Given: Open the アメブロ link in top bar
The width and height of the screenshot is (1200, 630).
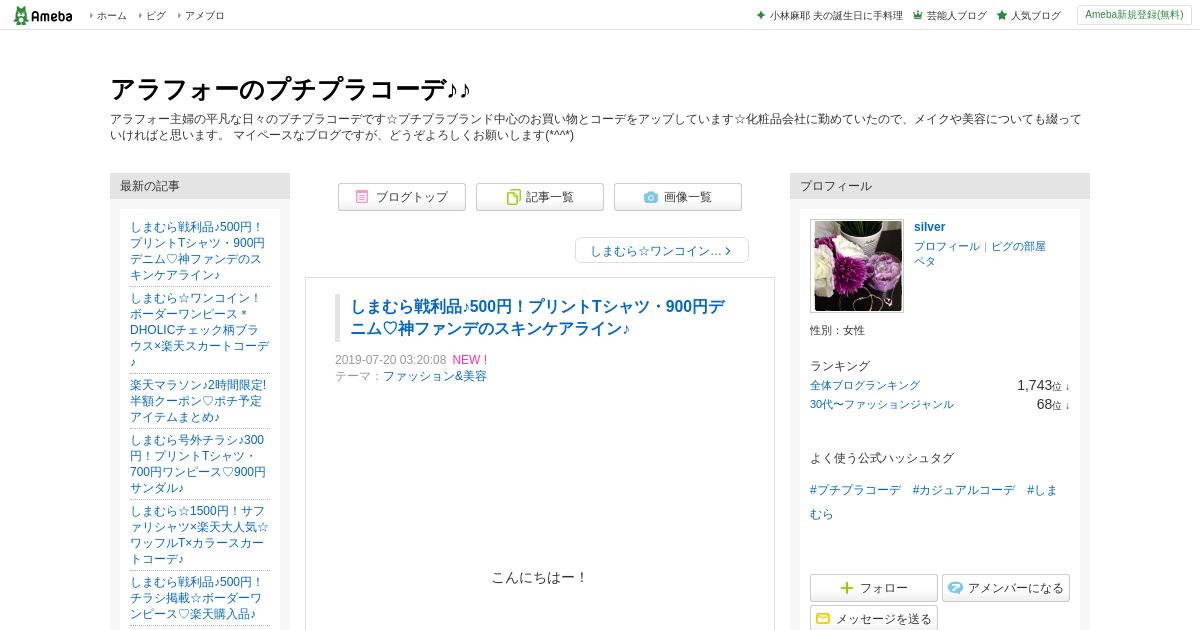Looking at the screenshot, I should [x=204, y=16].
